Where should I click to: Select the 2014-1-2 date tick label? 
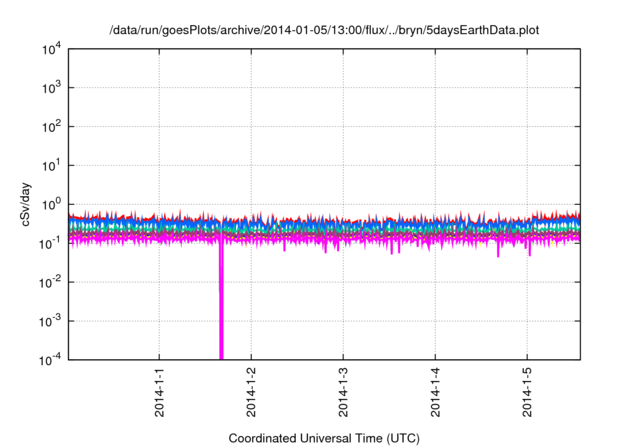(251, 392)
